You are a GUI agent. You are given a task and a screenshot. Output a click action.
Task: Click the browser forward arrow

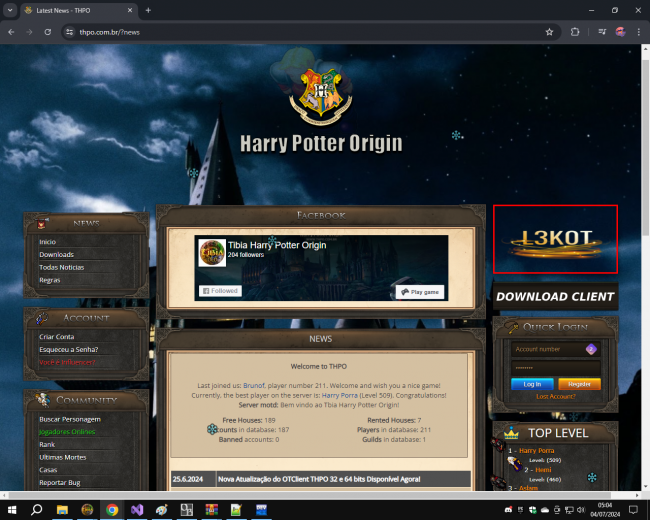pyautogui.click(x=29, y=32)
